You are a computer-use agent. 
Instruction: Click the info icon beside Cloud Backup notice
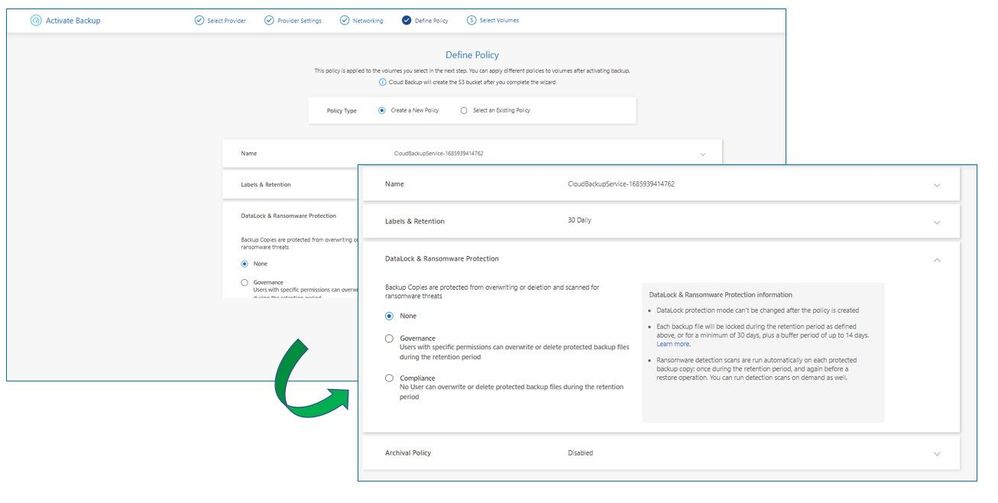383,82
